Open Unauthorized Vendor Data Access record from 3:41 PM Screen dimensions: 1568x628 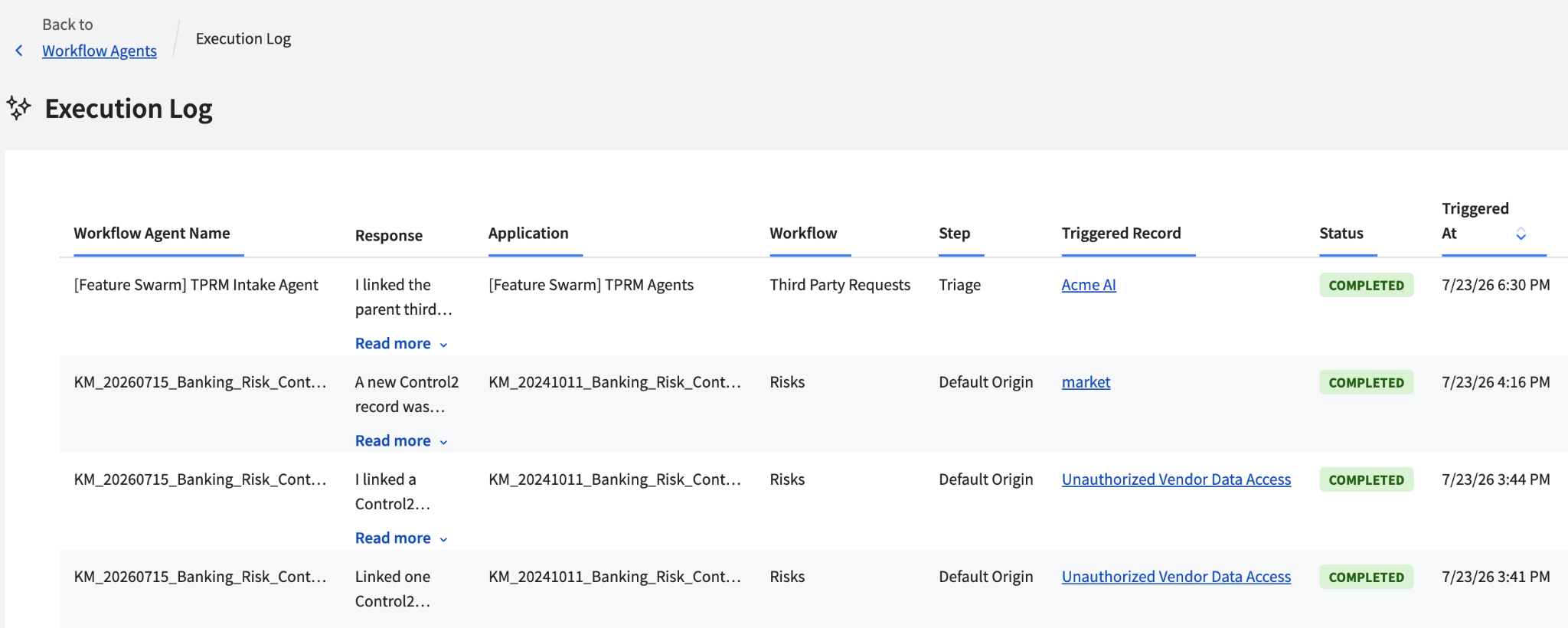tap(1176, 577)
